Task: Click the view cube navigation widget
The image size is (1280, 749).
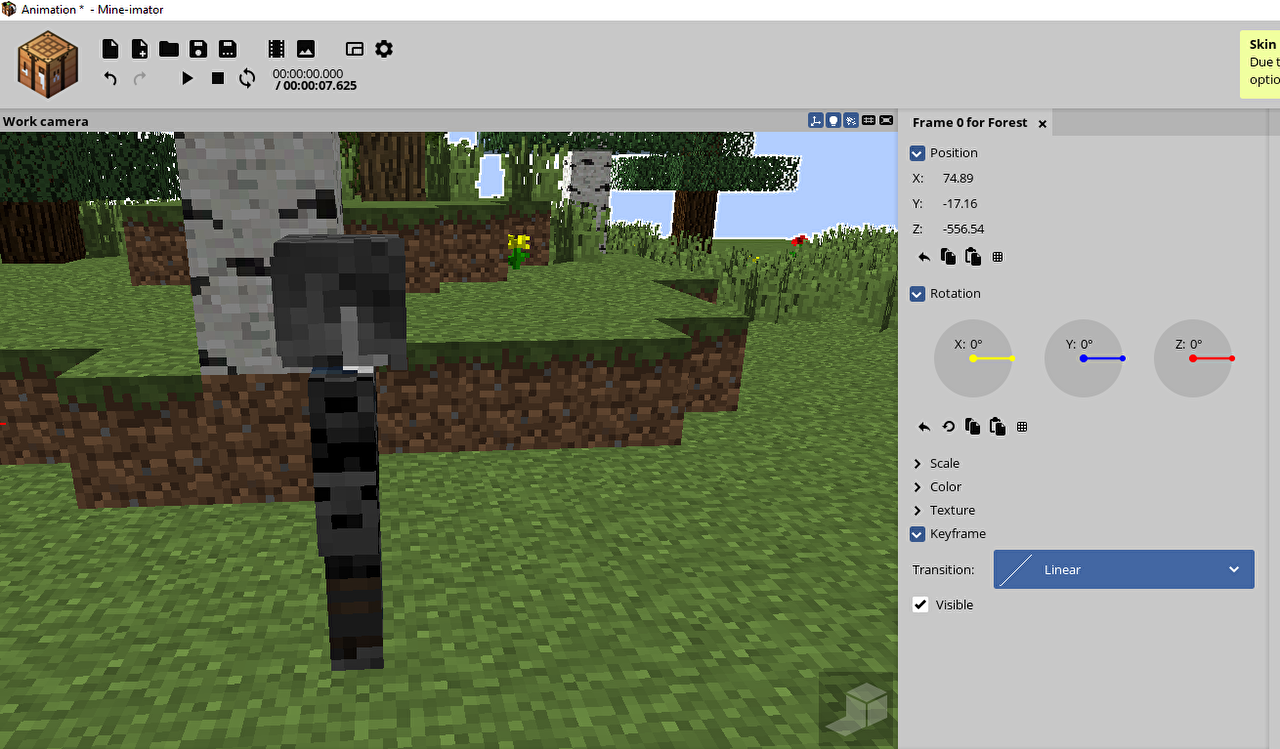Action: (857, 709)
